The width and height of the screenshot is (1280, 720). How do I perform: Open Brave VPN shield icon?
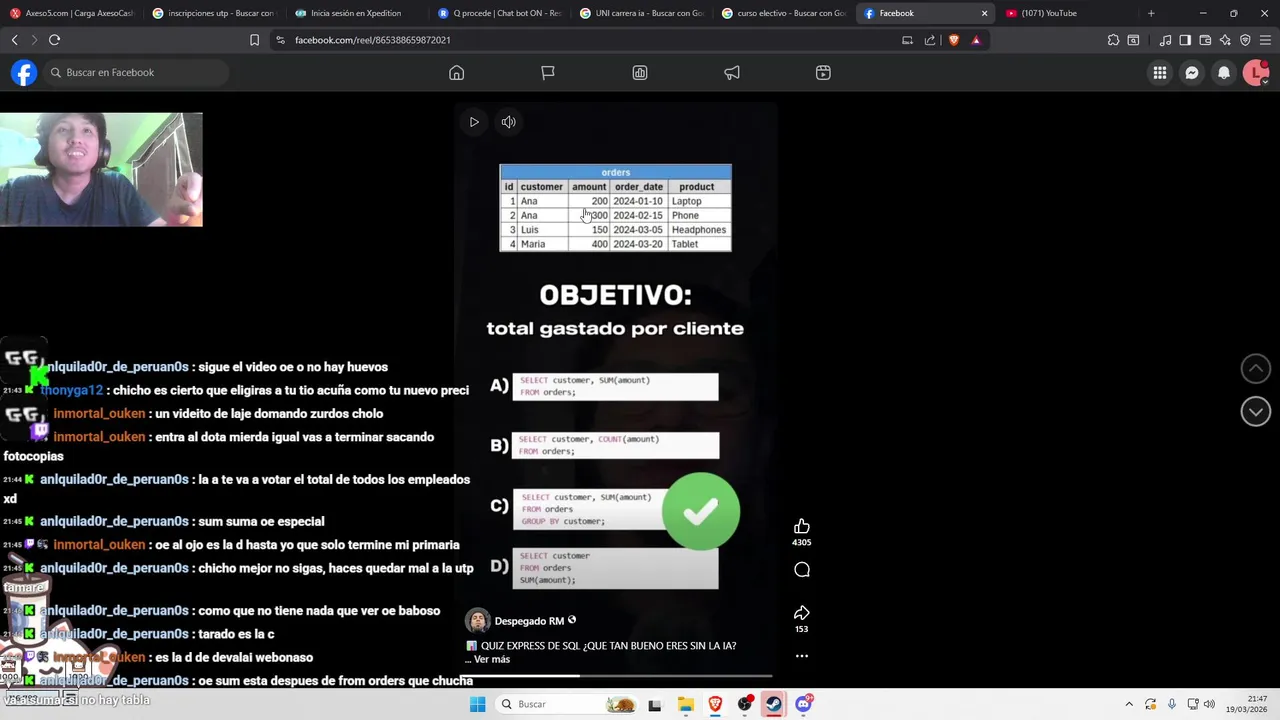coord(1245,40)
